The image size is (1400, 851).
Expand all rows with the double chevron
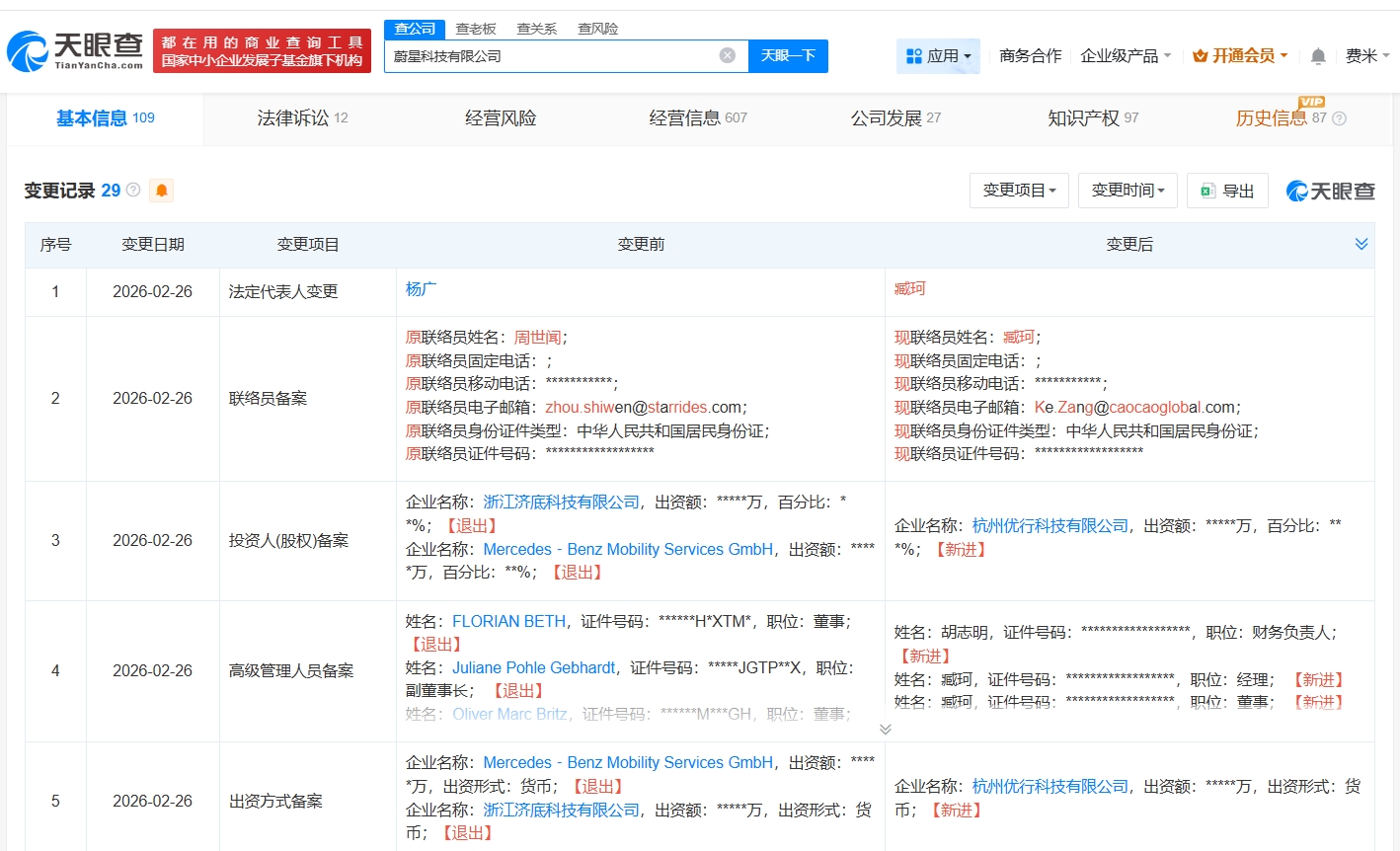click(1361, 244)
